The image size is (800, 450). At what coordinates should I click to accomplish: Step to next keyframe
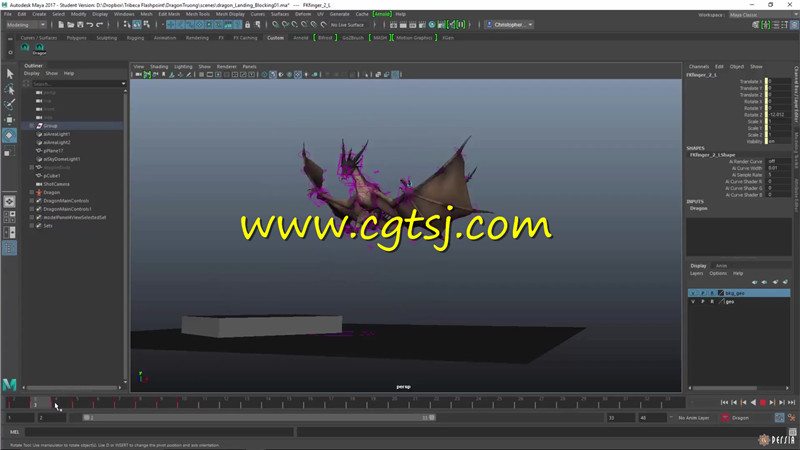coord(772,403)
